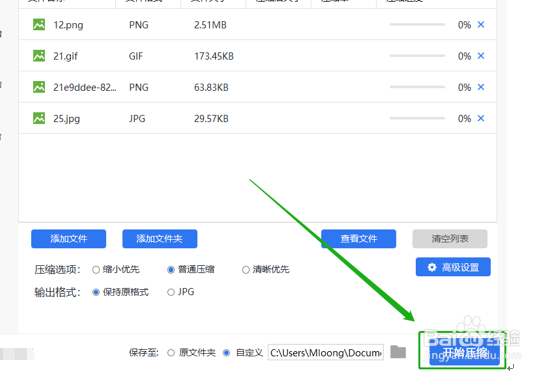Click the JPG format cell for 25.jpg

(137, 119)
